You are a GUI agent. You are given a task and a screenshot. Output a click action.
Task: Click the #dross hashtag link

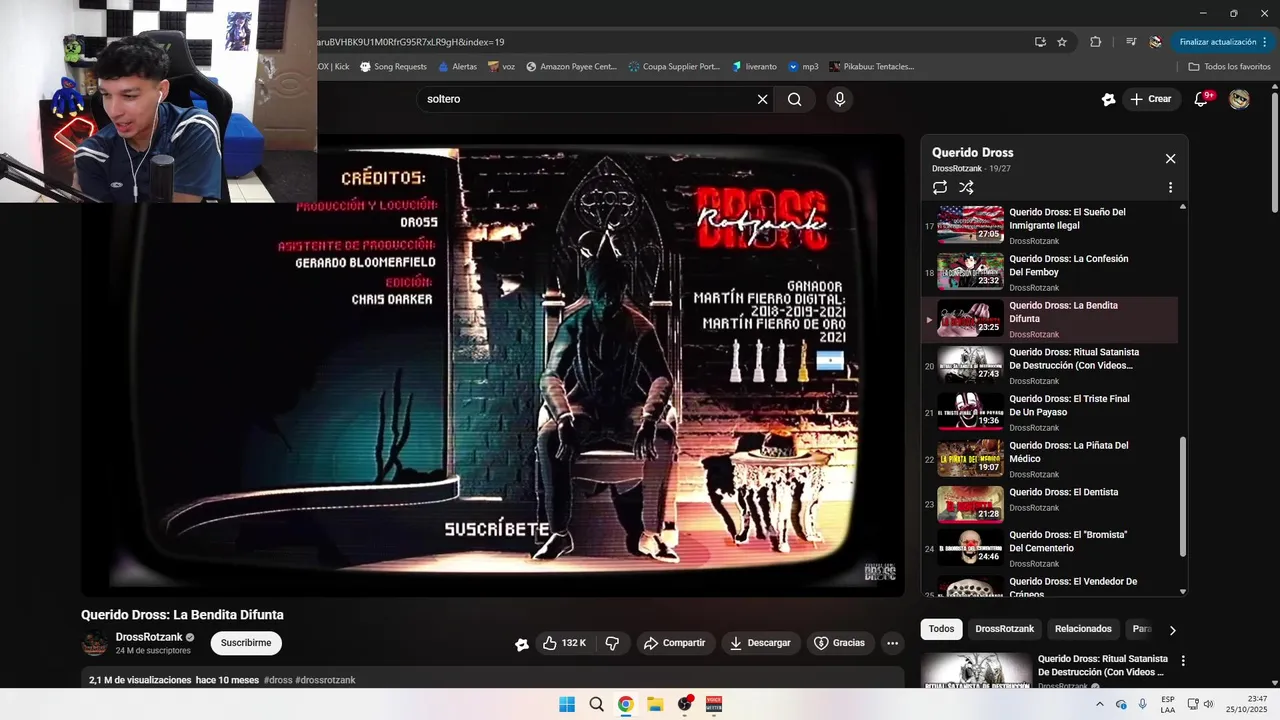tap(278, 680)
